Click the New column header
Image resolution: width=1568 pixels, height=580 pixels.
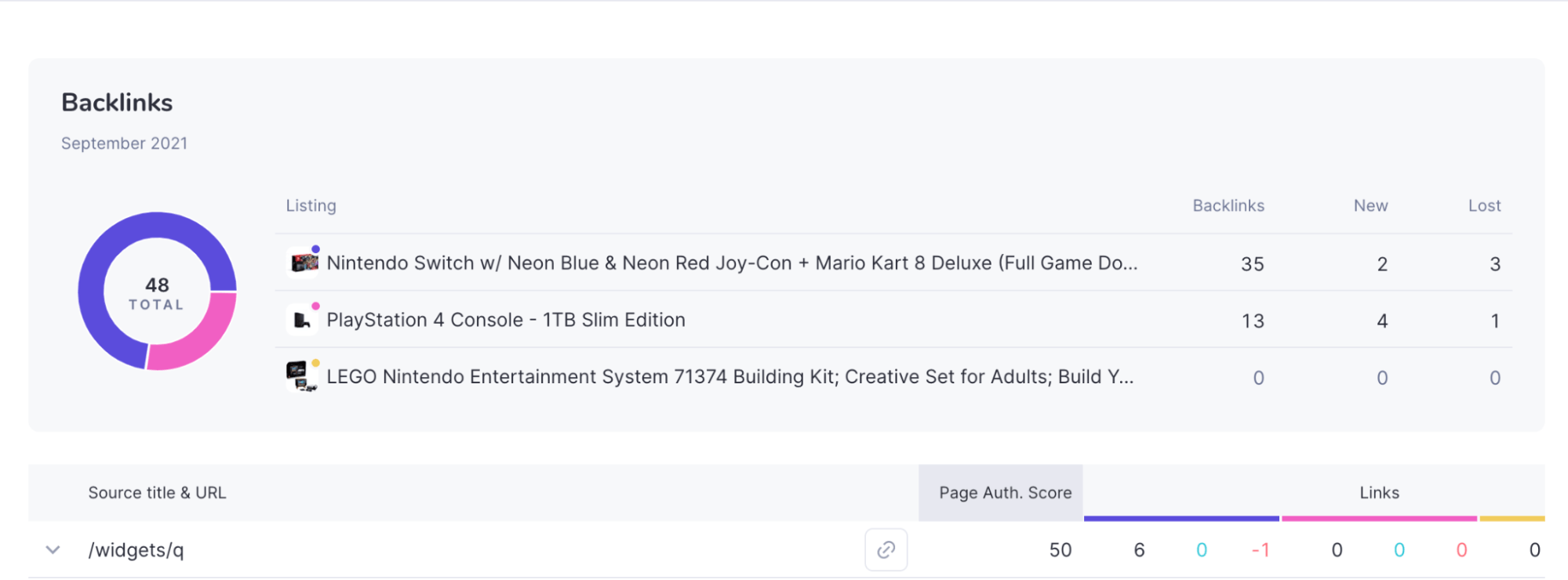click(x=1370, y=205)
